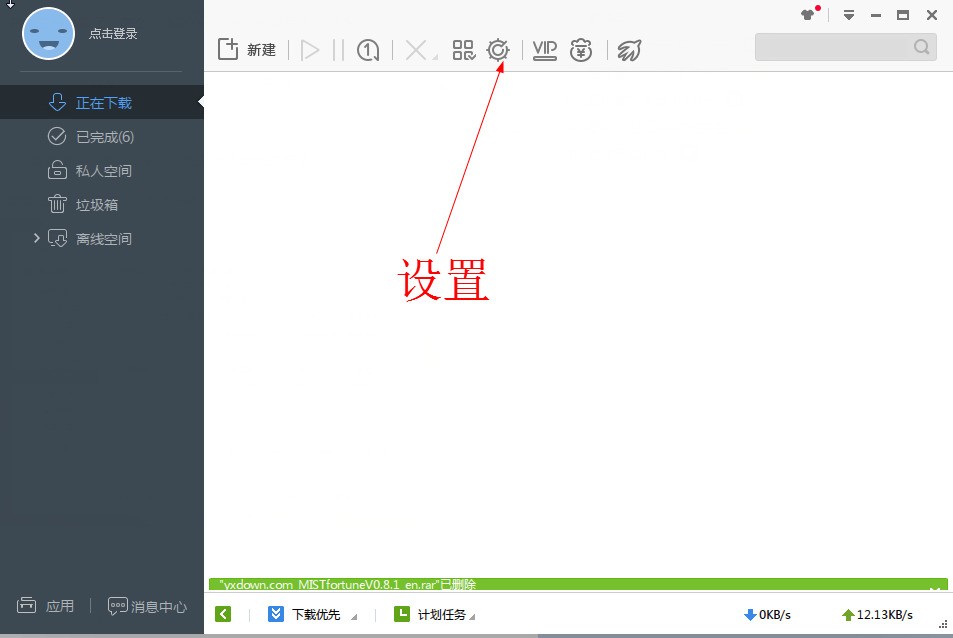Click the rocket acceleration icon

[629, 50]
